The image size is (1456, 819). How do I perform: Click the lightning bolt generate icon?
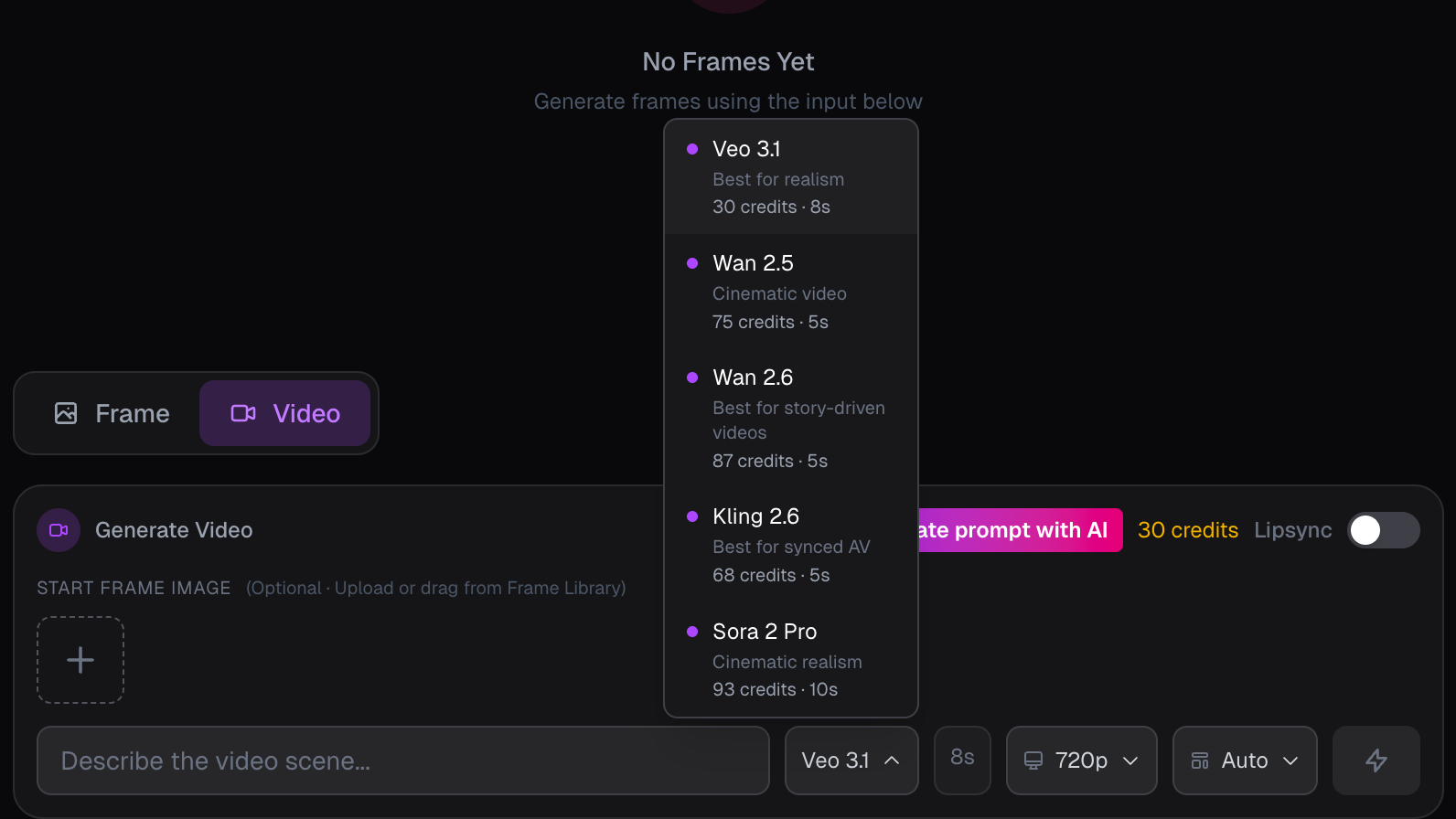pyautogui.click(x=1376, y=760)
